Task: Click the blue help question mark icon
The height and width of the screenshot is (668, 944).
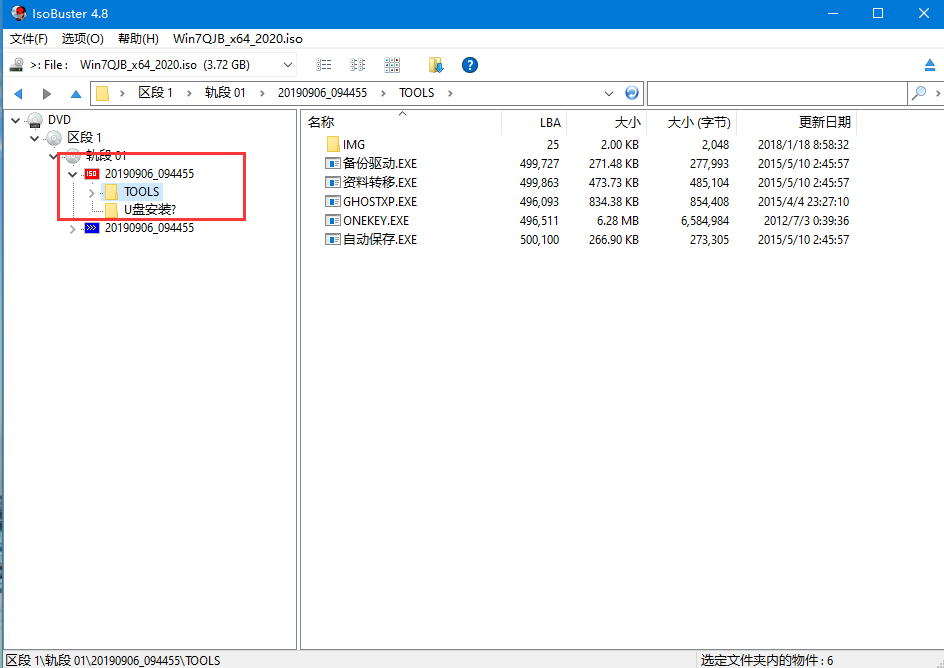Action: (x=469, y=65)
